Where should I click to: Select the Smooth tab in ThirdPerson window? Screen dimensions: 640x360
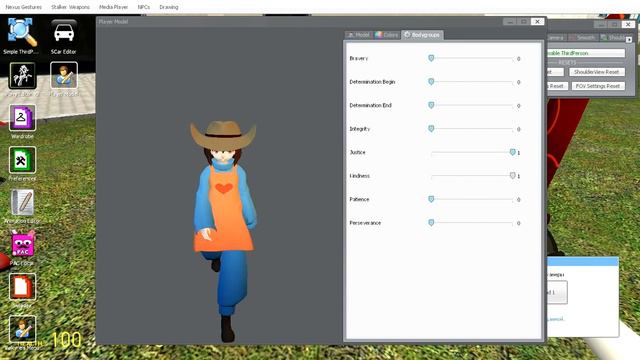click(583, 38)
